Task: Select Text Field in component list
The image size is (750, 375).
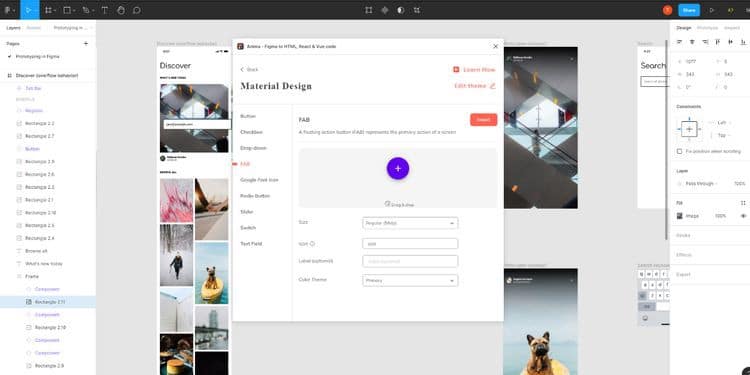Action: (x=251, y=243)
